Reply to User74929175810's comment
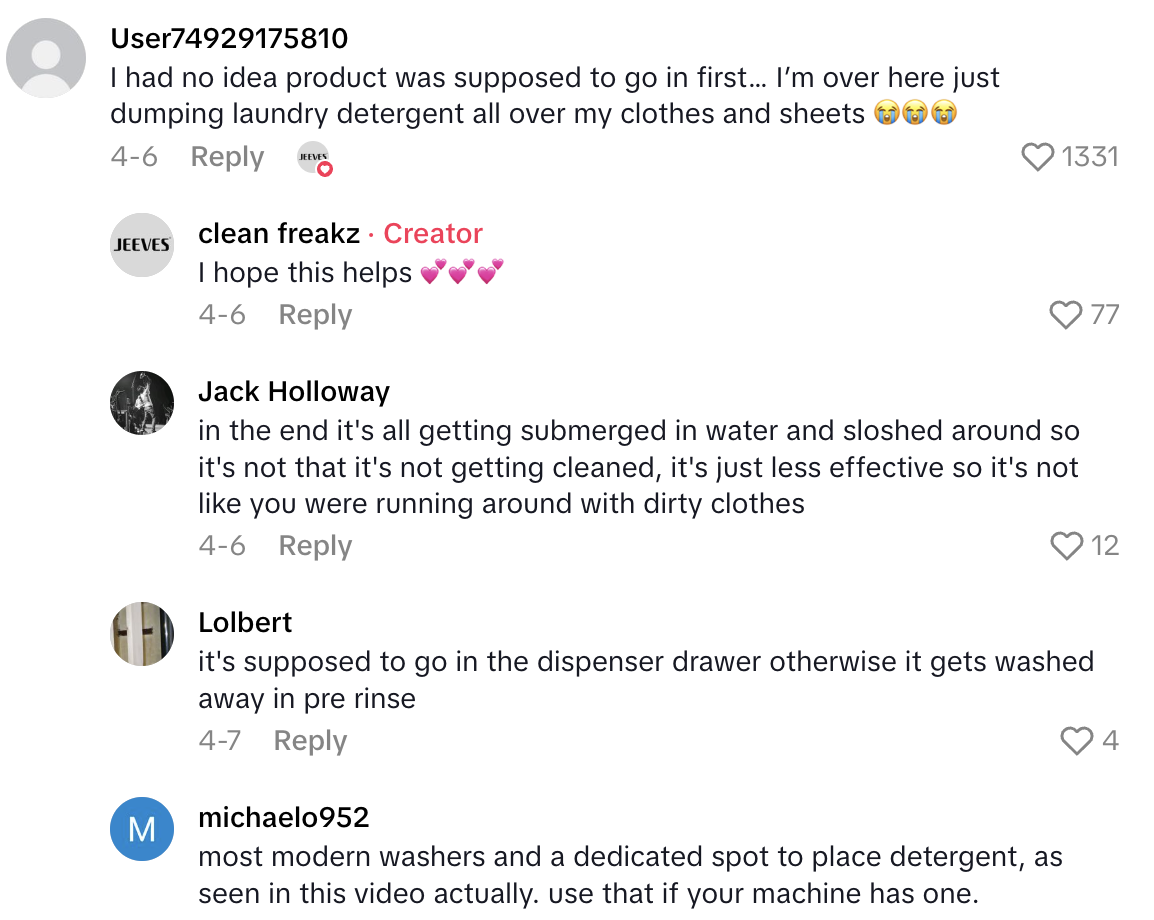 click(227, 157)
